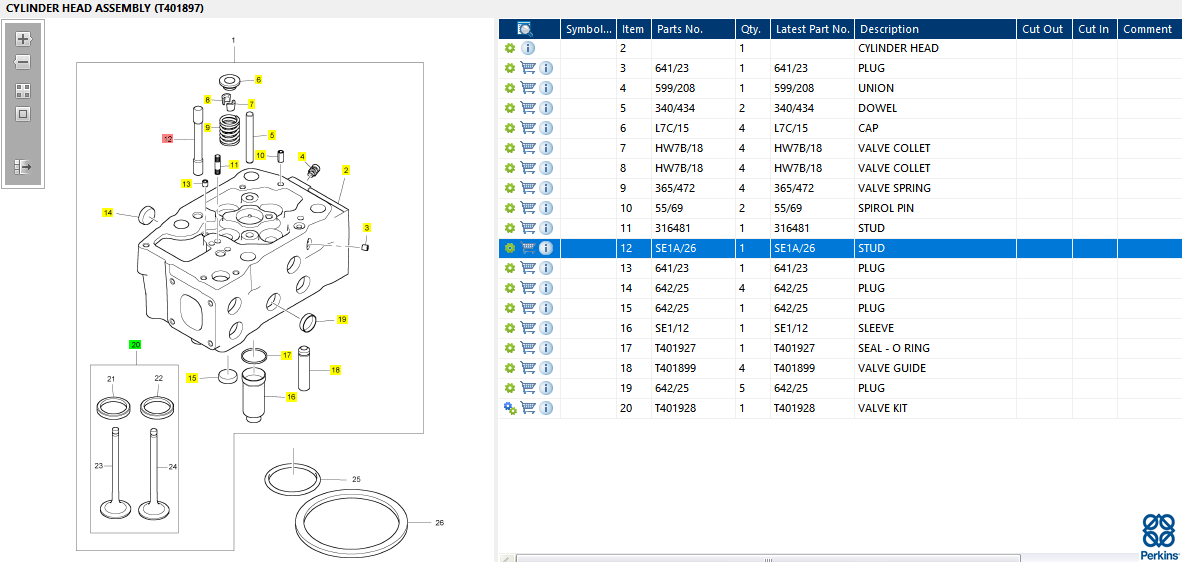The image size is (1182, 562).
Task: Click the CYLINDER HEAD description cell
Action: [x=899, y=48]
